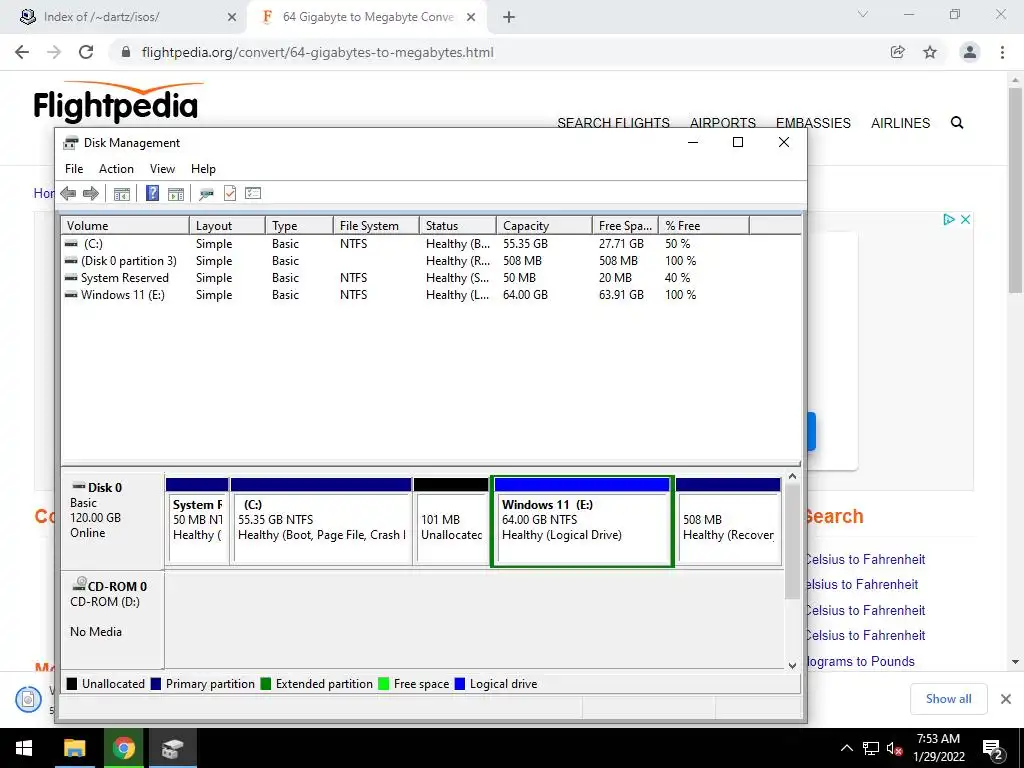Open the Help menu
Viewport: 1024px width, 768px height.
coord(203,168)
